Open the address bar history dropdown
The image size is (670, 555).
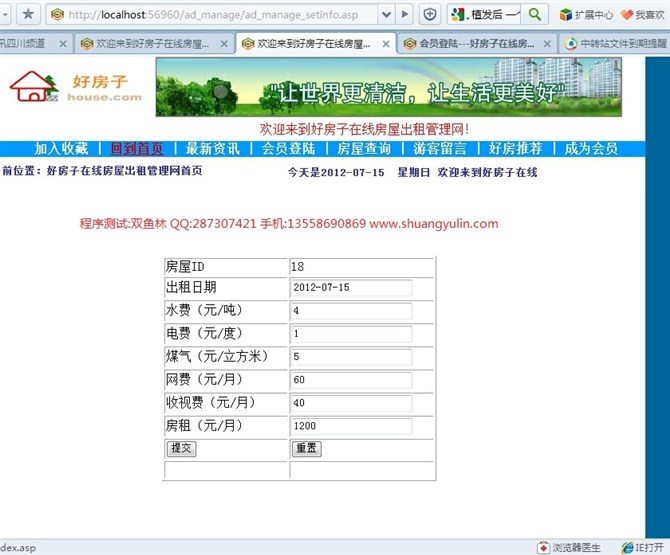coord(386,15)
